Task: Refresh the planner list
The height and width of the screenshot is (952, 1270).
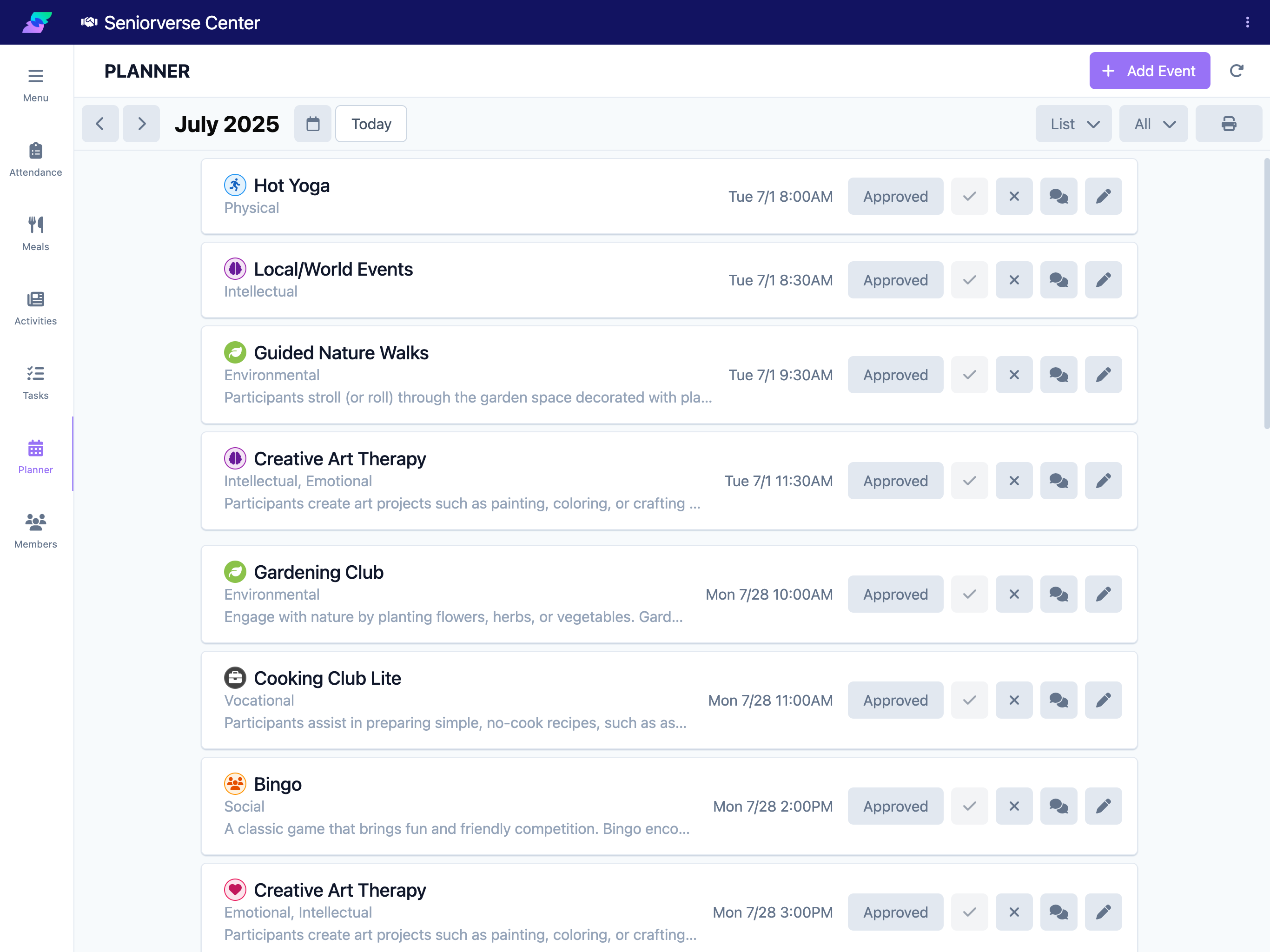Action: click(x=1236, y=71)
